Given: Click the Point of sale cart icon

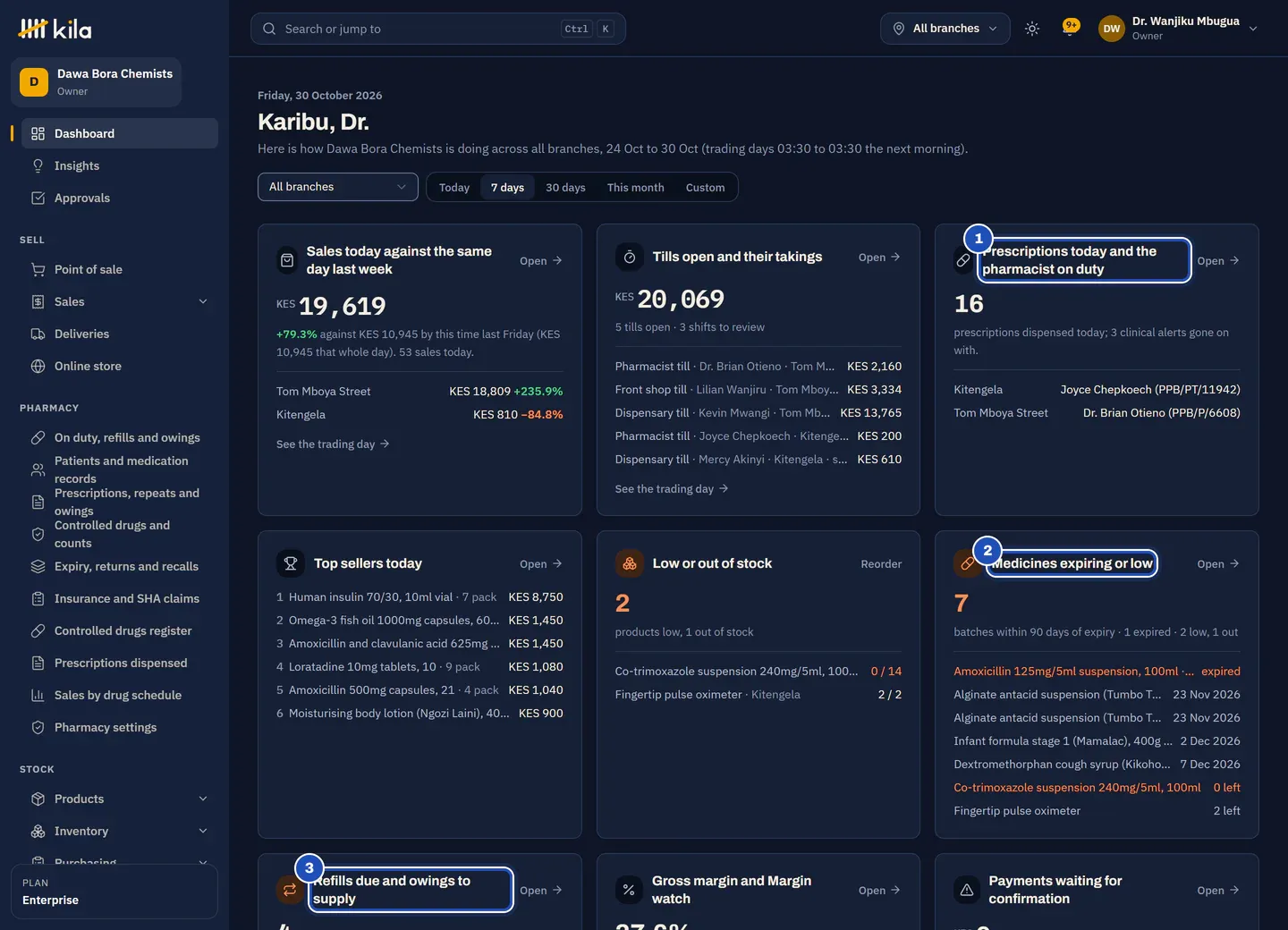Looking at the screenshot, I should point(38,269).
